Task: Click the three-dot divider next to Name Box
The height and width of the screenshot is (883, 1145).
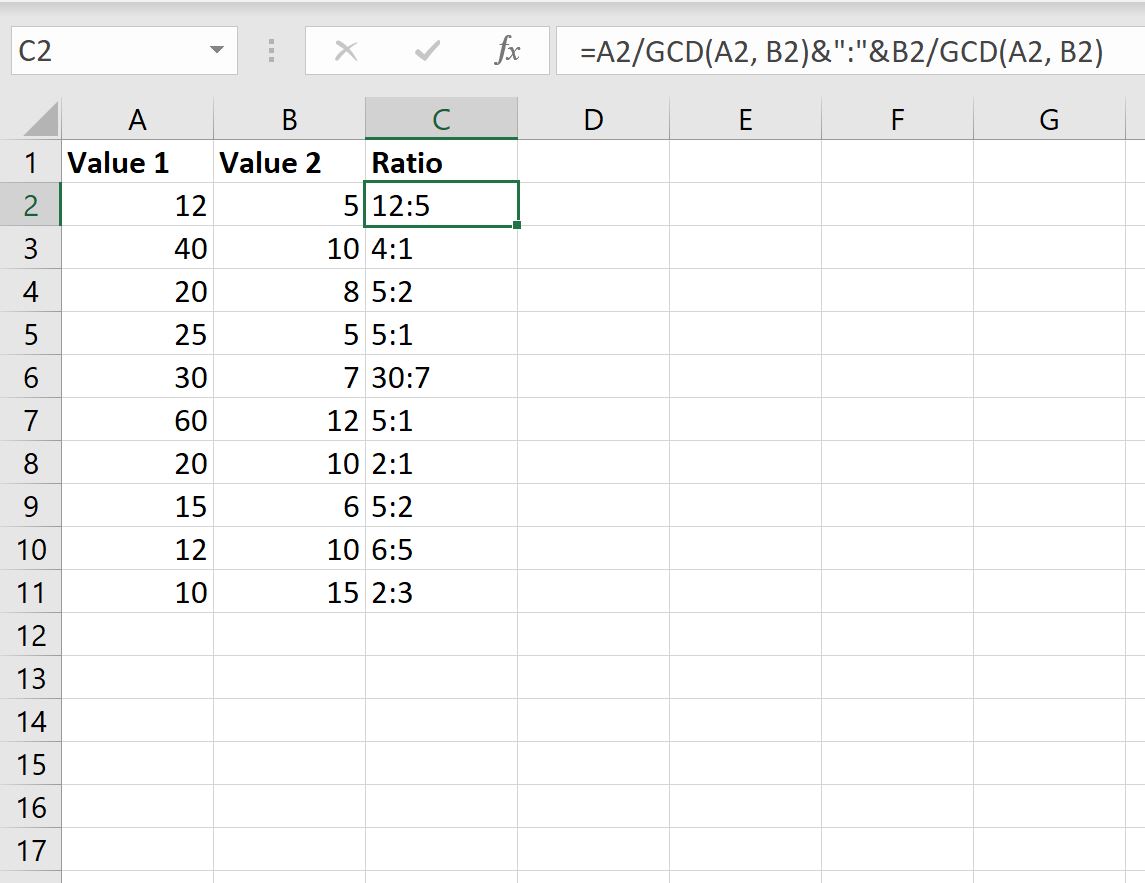Action: click(x=270, y=52)
